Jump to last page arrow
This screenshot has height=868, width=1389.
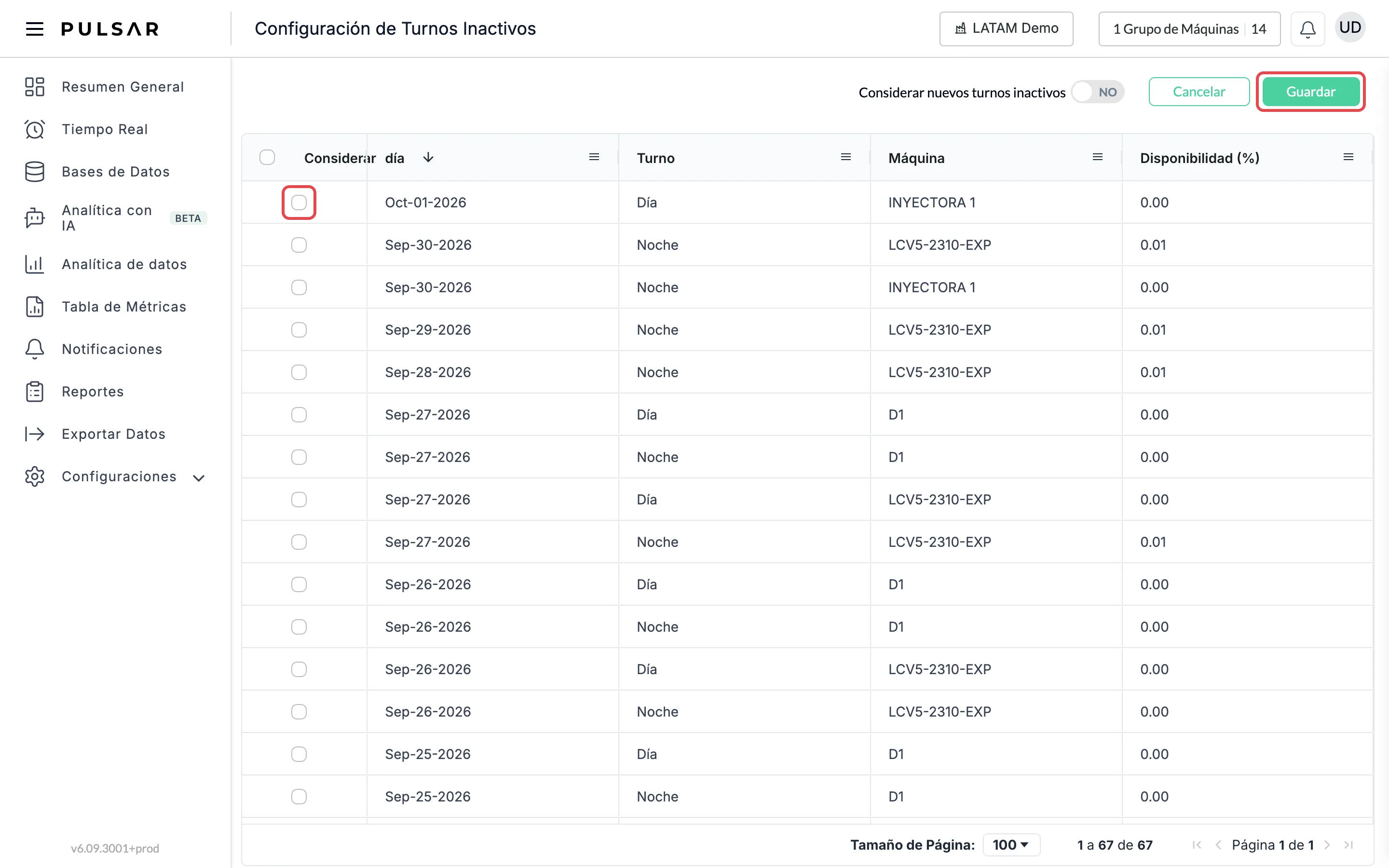pyautogui.click(x=1349, y=845)
